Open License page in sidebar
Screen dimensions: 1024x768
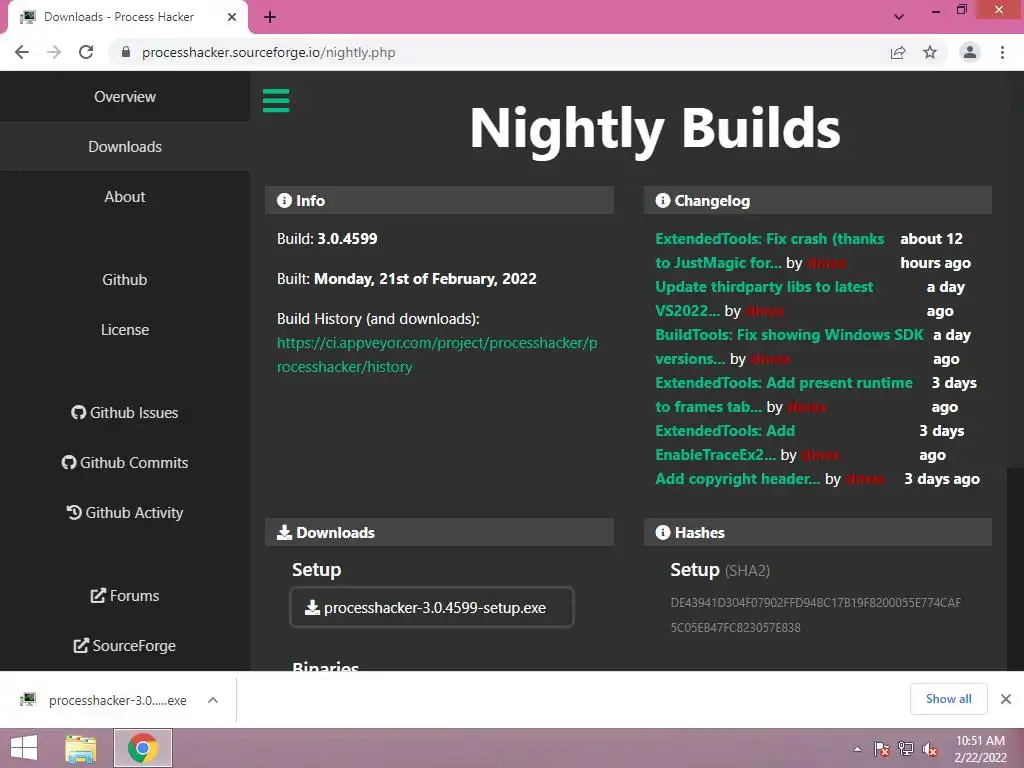(125, 330)
